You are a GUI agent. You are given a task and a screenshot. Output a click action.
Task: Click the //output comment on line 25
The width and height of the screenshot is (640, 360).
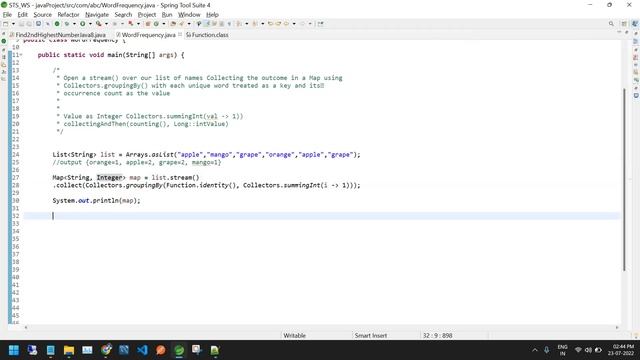coord(136,162)
